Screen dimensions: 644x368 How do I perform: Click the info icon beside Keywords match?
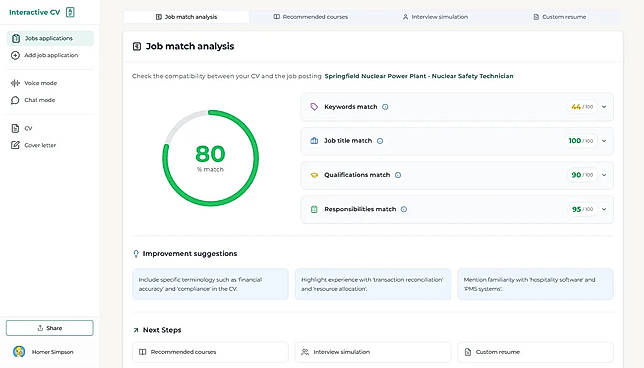[x=385, y=107]
